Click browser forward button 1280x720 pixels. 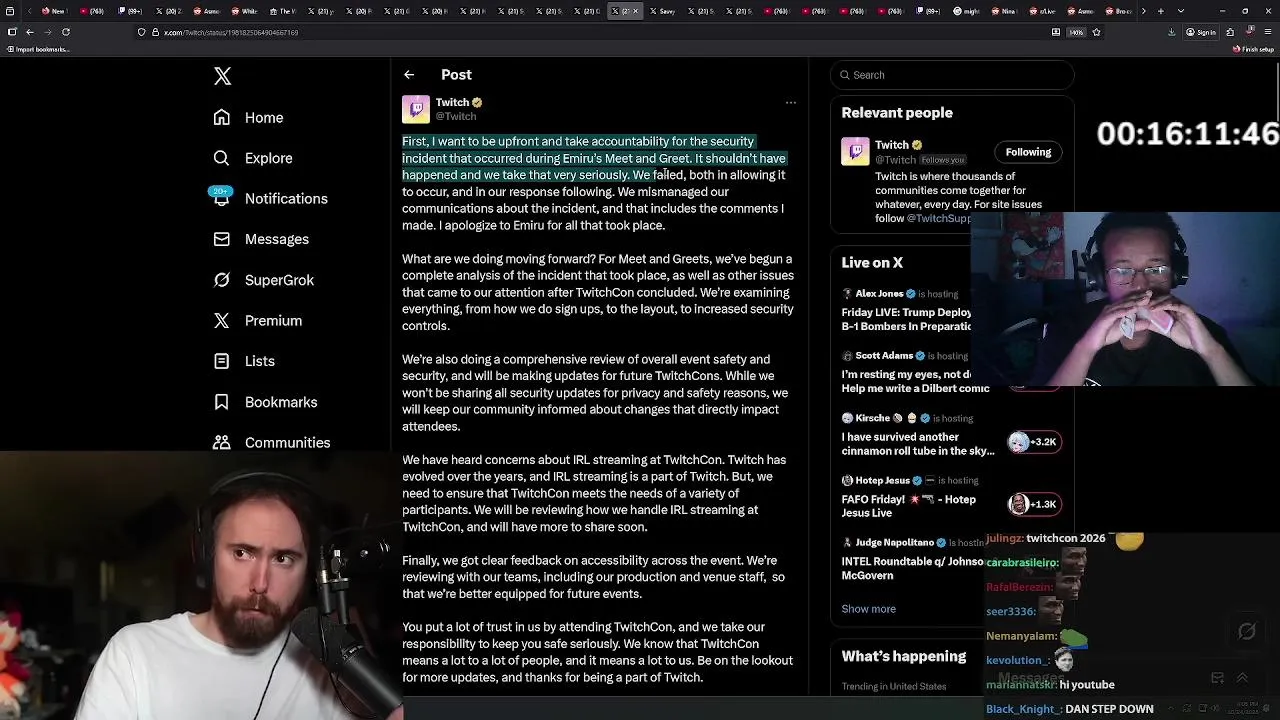pyautogui.click(x=47, y=32)
